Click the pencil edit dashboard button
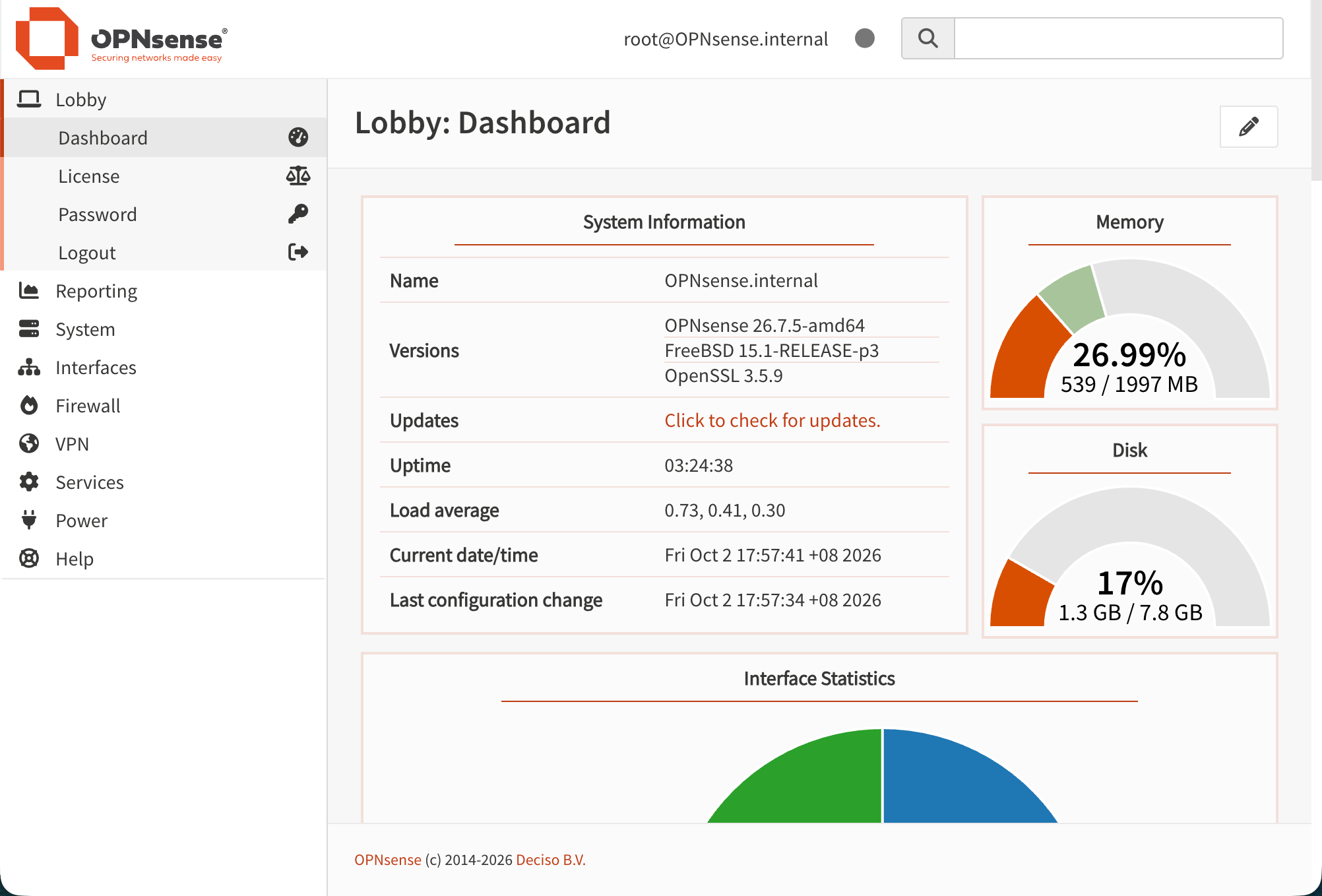The image size is (1322, 896). click(1249, 127)
